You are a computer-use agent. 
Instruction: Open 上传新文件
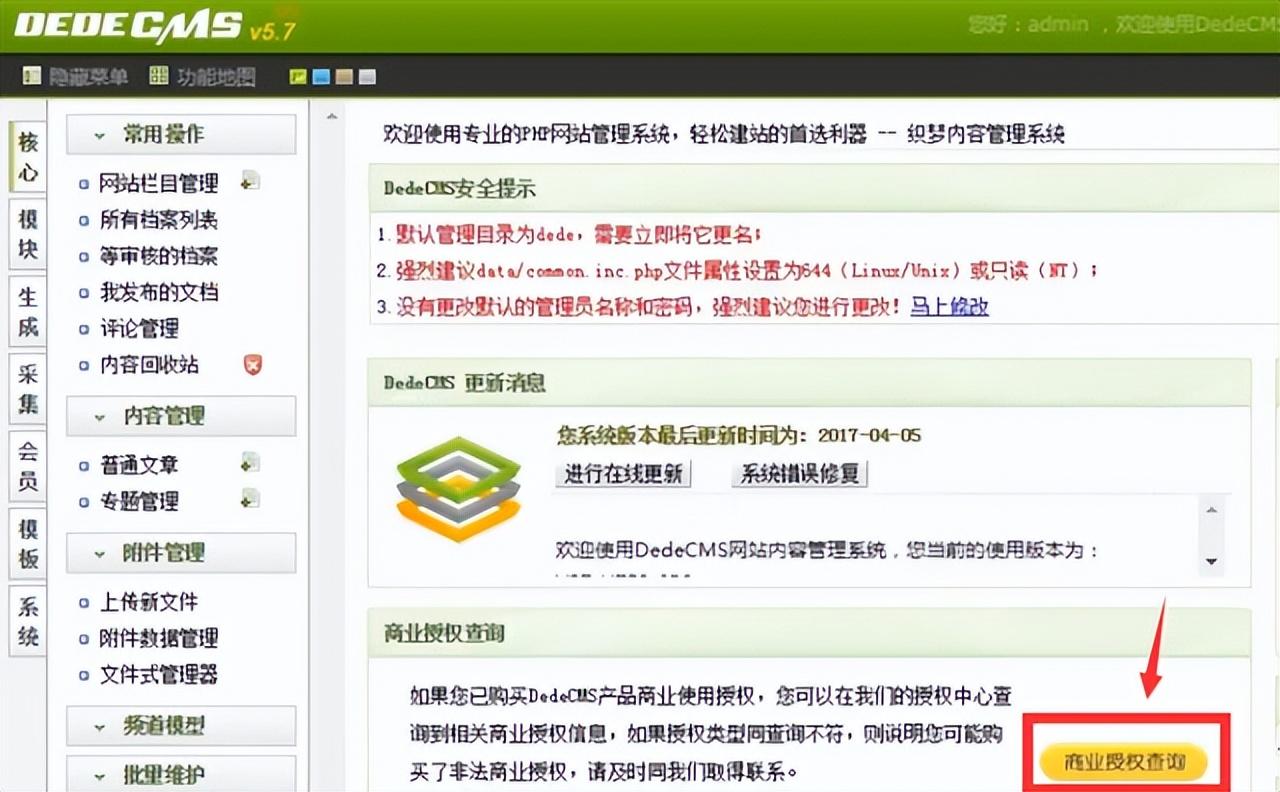point(149,602)
